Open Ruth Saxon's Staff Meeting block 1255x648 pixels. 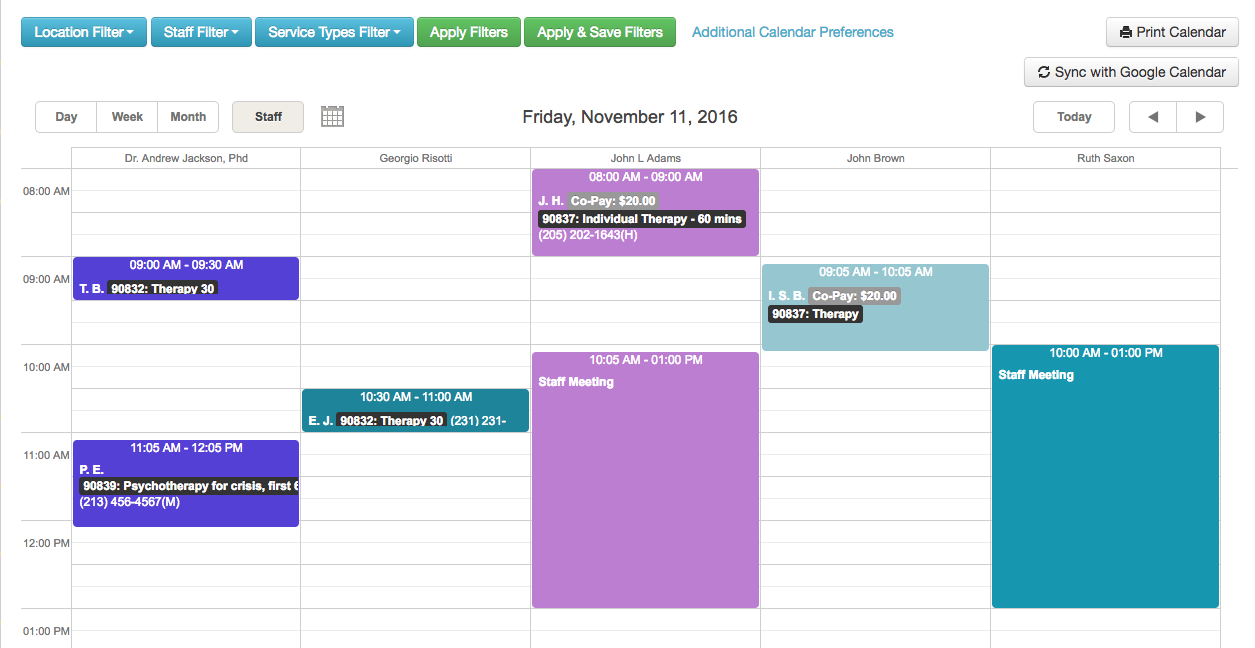click(1105, 480)
